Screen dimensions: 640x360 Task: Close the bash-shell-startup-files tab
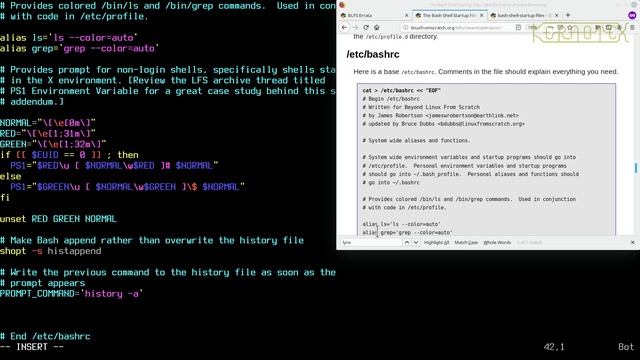point(557,15)
